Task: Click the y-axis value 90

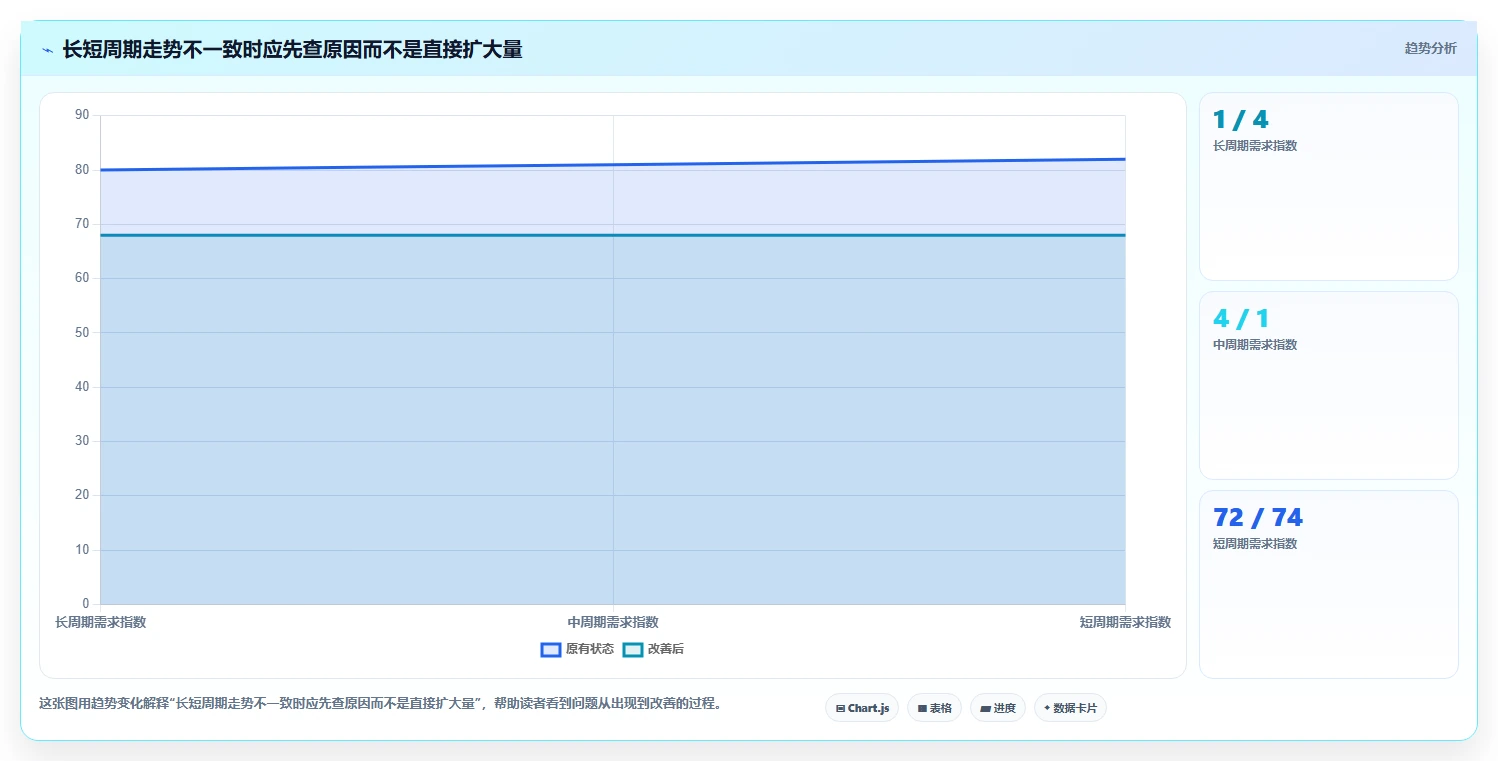Action: click(82, 115)
